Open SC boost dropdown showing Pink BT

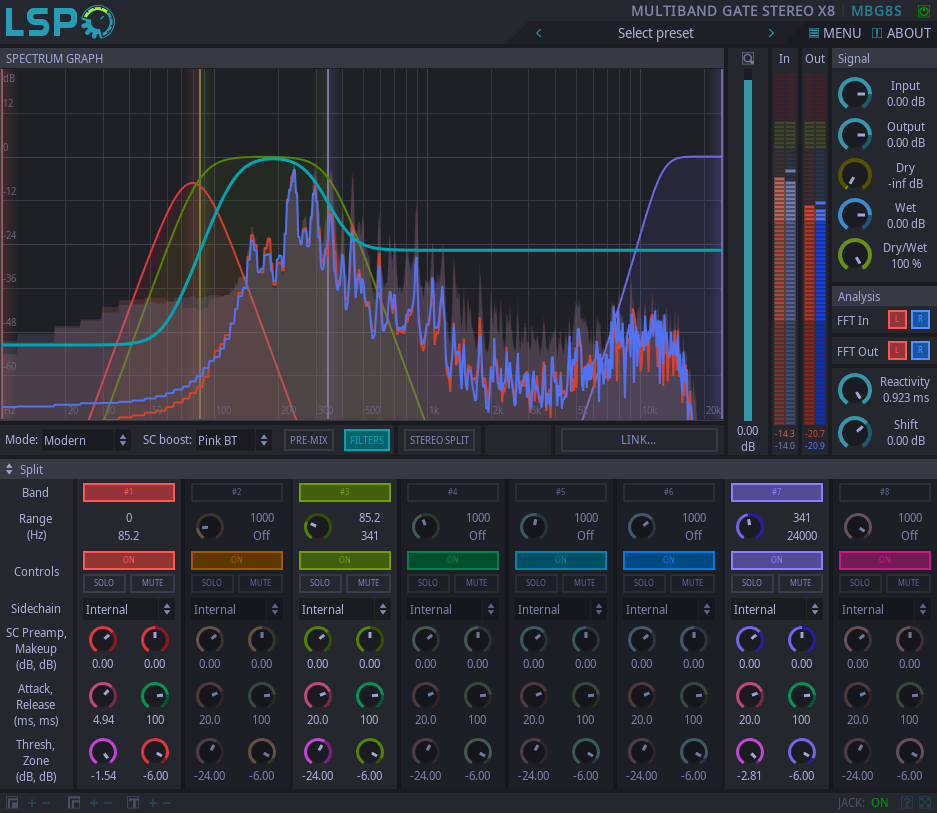[233, 440]
